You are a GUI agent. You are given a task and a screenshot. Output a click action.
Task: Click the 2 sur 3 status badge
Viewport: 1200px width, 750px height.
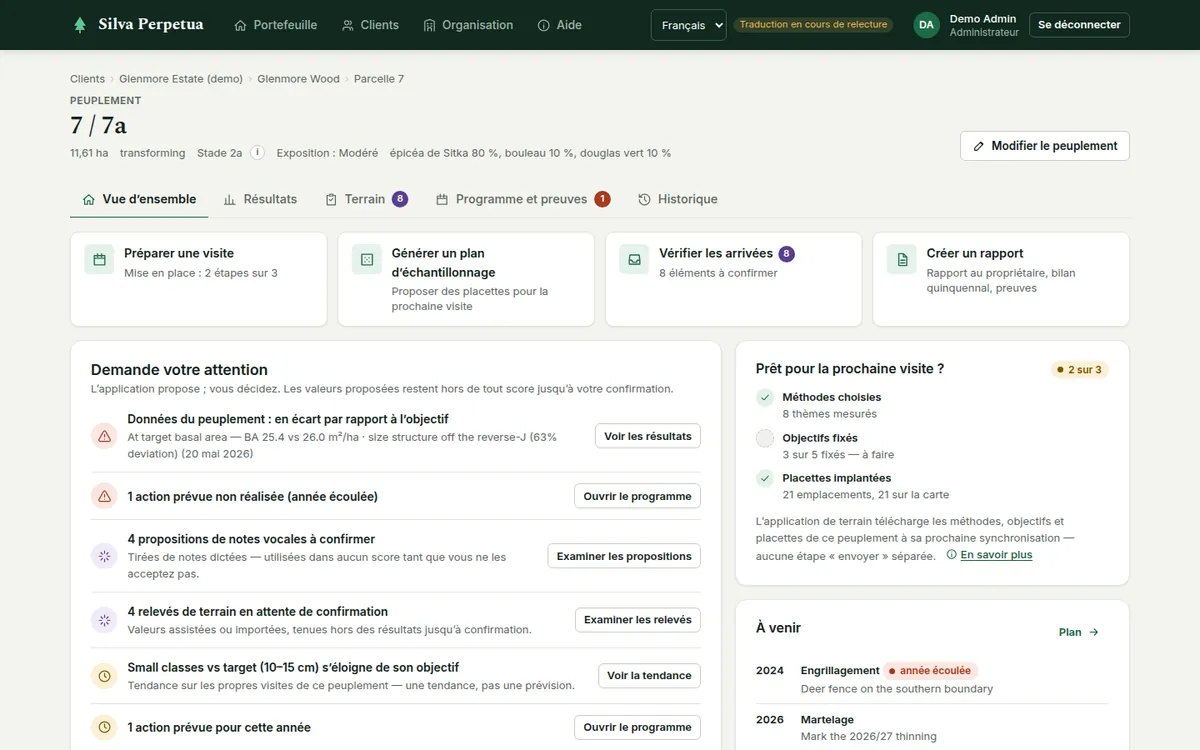[1079, 370]
